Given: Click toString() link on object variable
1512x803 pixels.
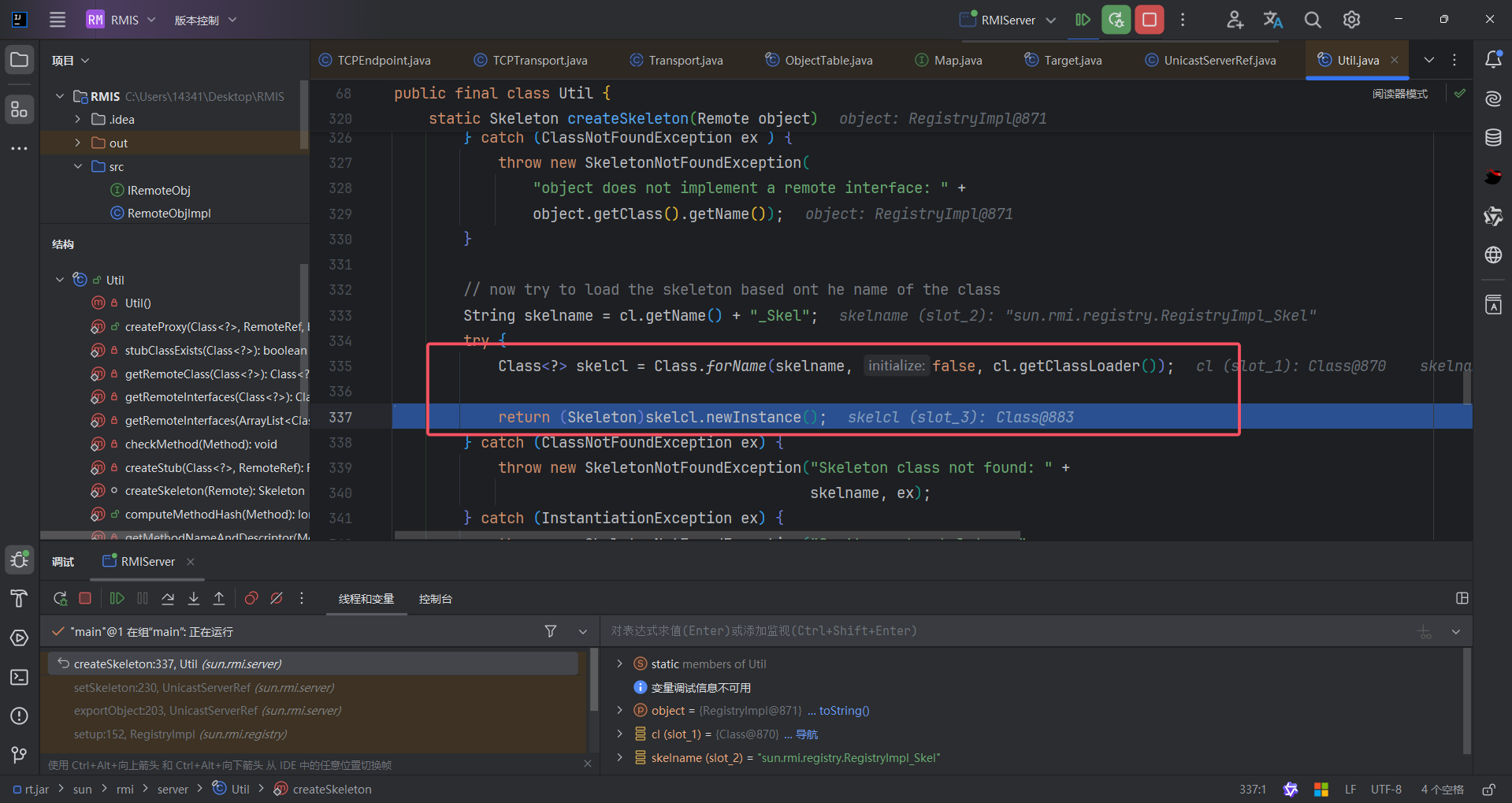Looking at the screenshot, I should (844, 710).
